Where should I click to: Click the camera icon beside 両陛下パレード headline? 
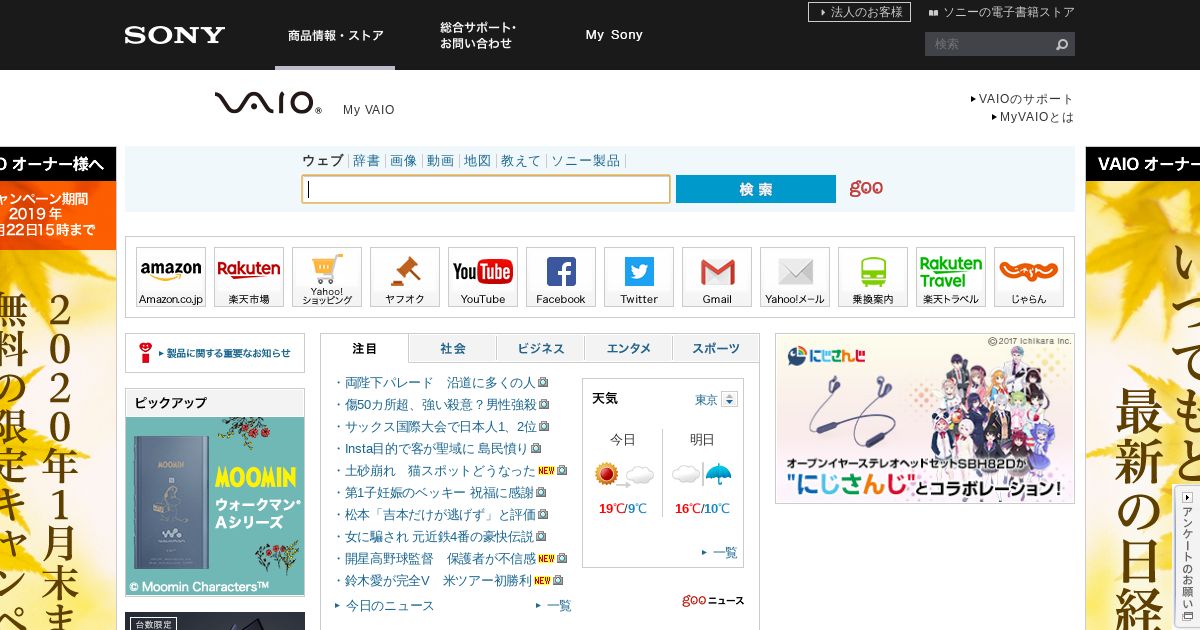(x=543, y=382)
